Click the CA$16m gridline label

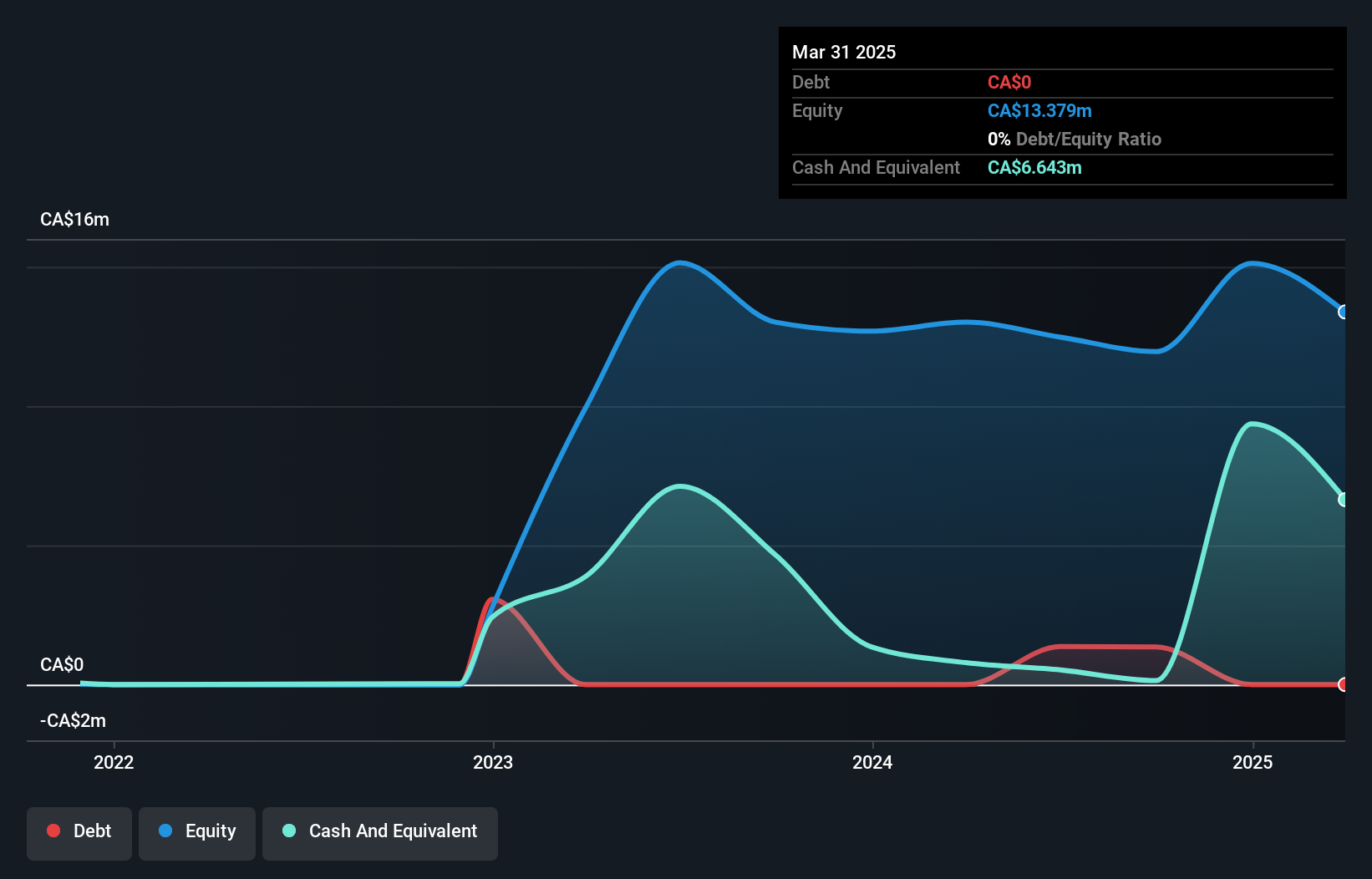tap(74, 219)
